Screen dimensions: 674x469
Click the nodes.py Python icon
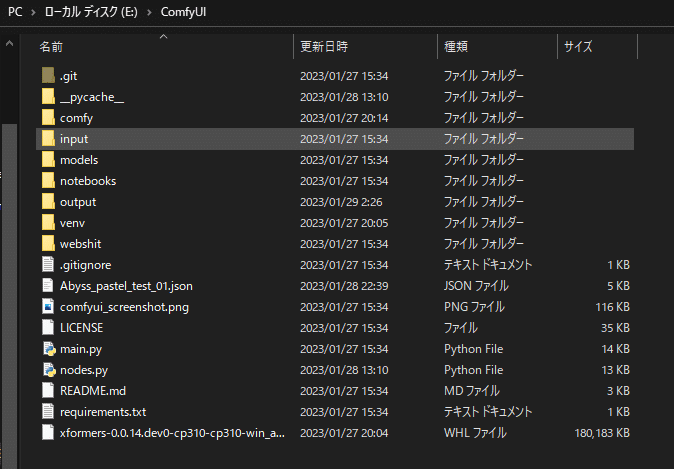[x=49, y=370]
